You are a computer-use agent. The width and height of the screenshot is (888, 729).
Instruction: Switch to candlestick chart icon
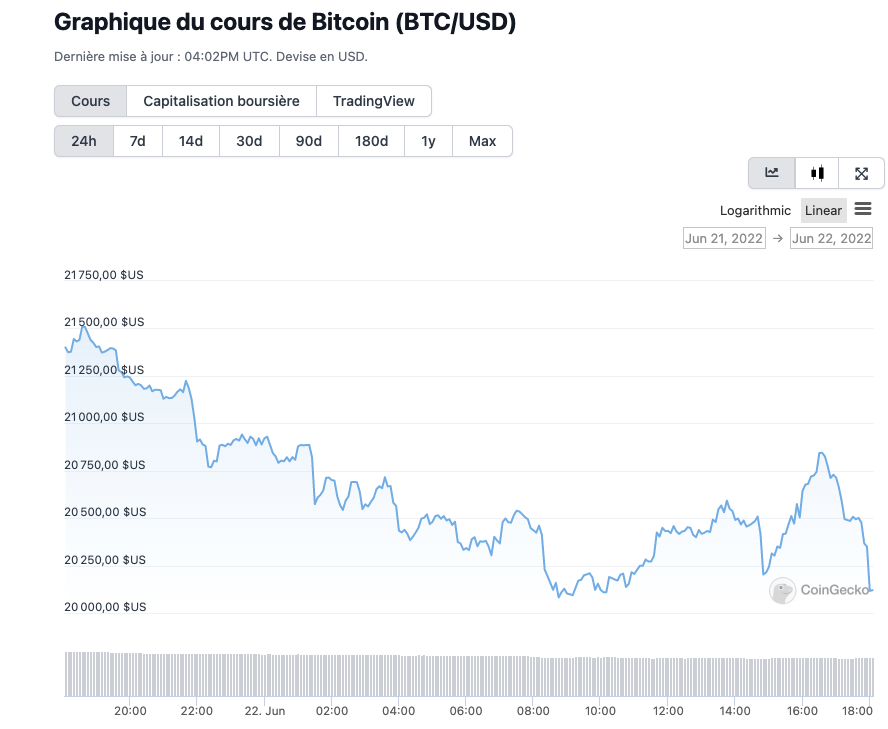(817, 173)
